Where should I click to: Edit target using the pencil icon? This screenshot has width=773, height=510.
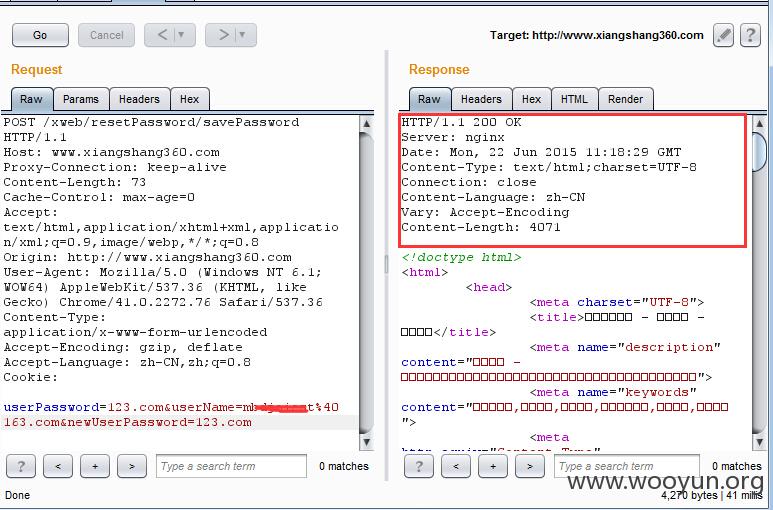[x=723, y=35]
